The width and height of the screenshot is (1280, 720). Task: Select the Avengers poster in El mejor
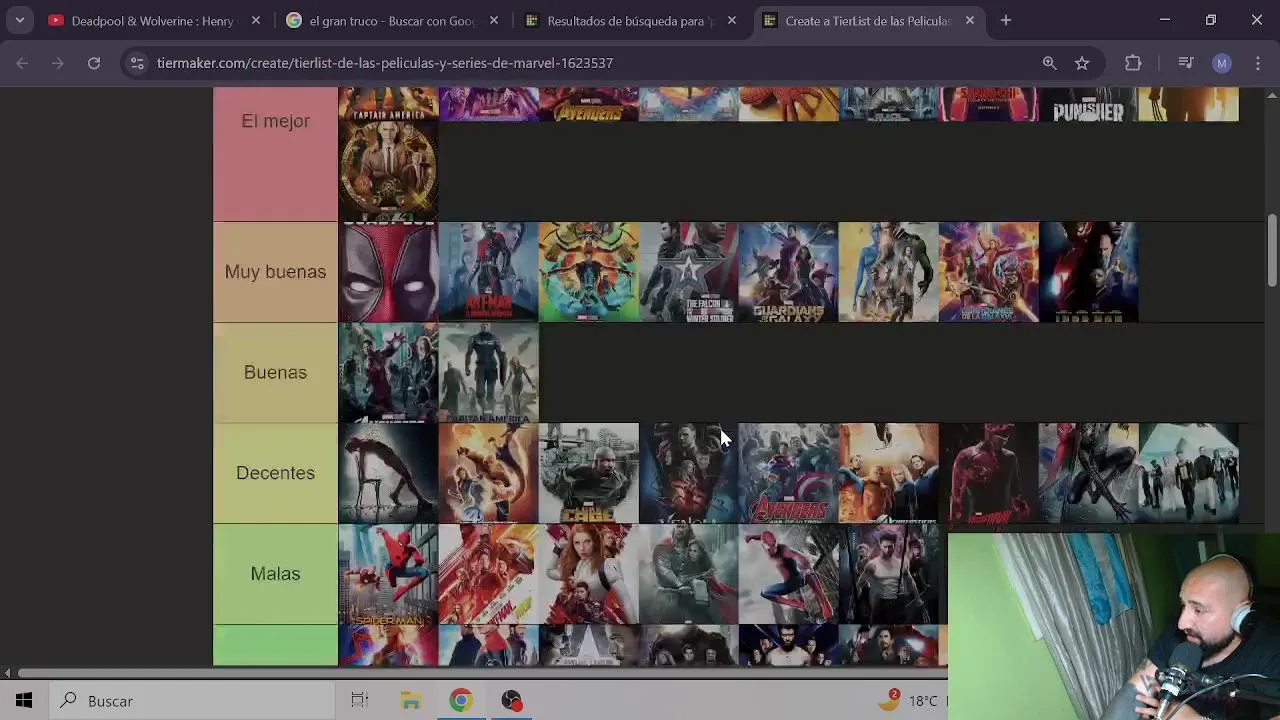click(588, 104)
